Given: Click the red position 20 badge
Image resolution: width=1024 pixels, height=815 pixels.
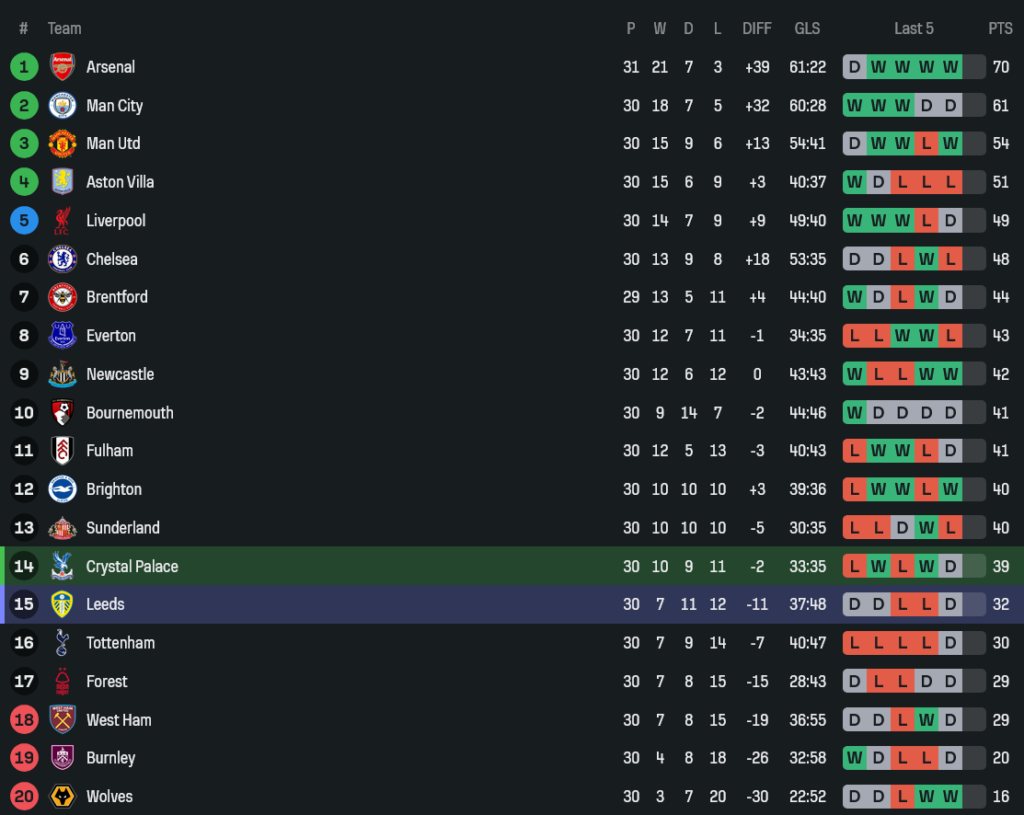Looking at the screenshot, I should pyautogui.click(x=24, y=796).
